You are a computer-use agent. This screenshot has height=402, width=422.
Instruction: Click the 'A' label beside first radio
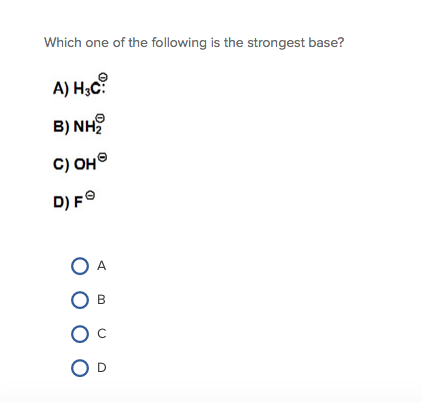coord(101,266)
